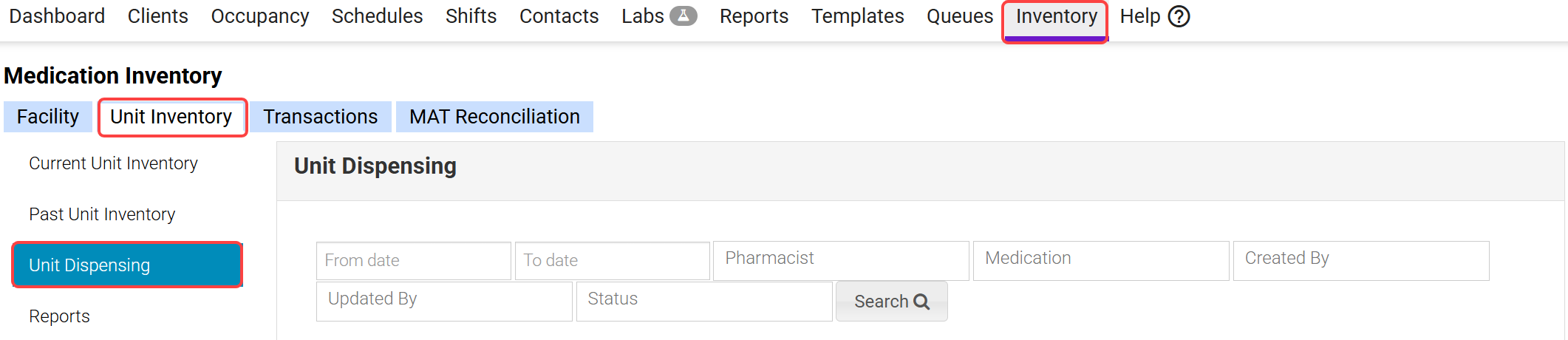This screenshot has width=1568, height=340.
Task: Open the Status dropdown
Action: click(703, 300)
